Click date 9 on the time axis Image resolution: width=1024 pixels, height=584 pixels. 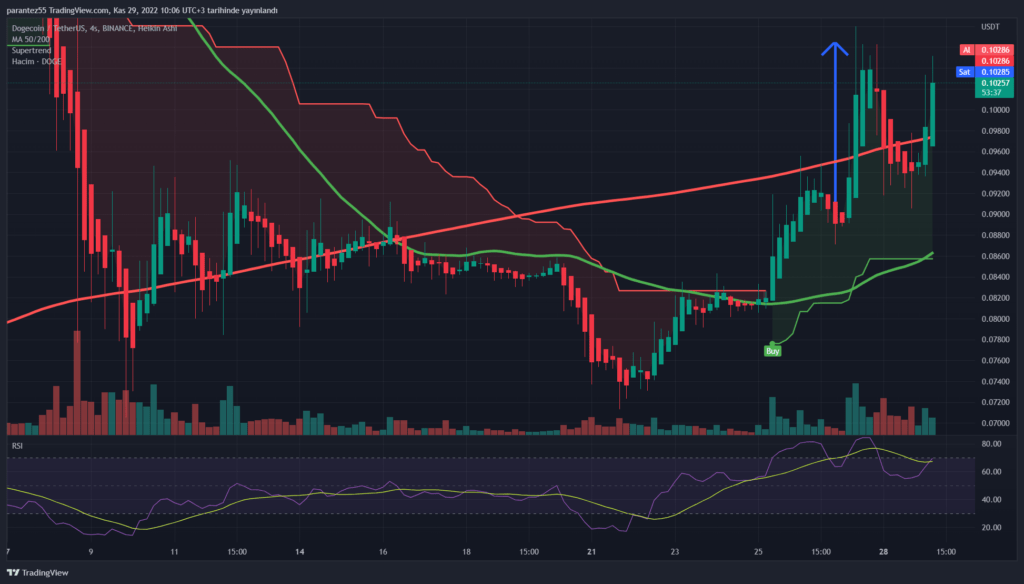pyautogui.click(x=90, y=551)
